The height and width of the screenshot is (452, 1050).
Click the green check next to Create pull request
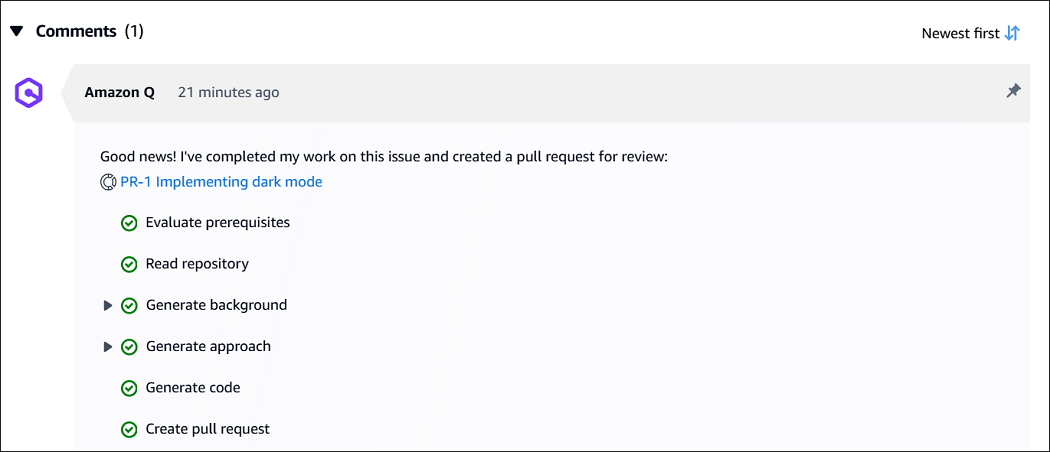pyautogui.click(x=129, y=430)
